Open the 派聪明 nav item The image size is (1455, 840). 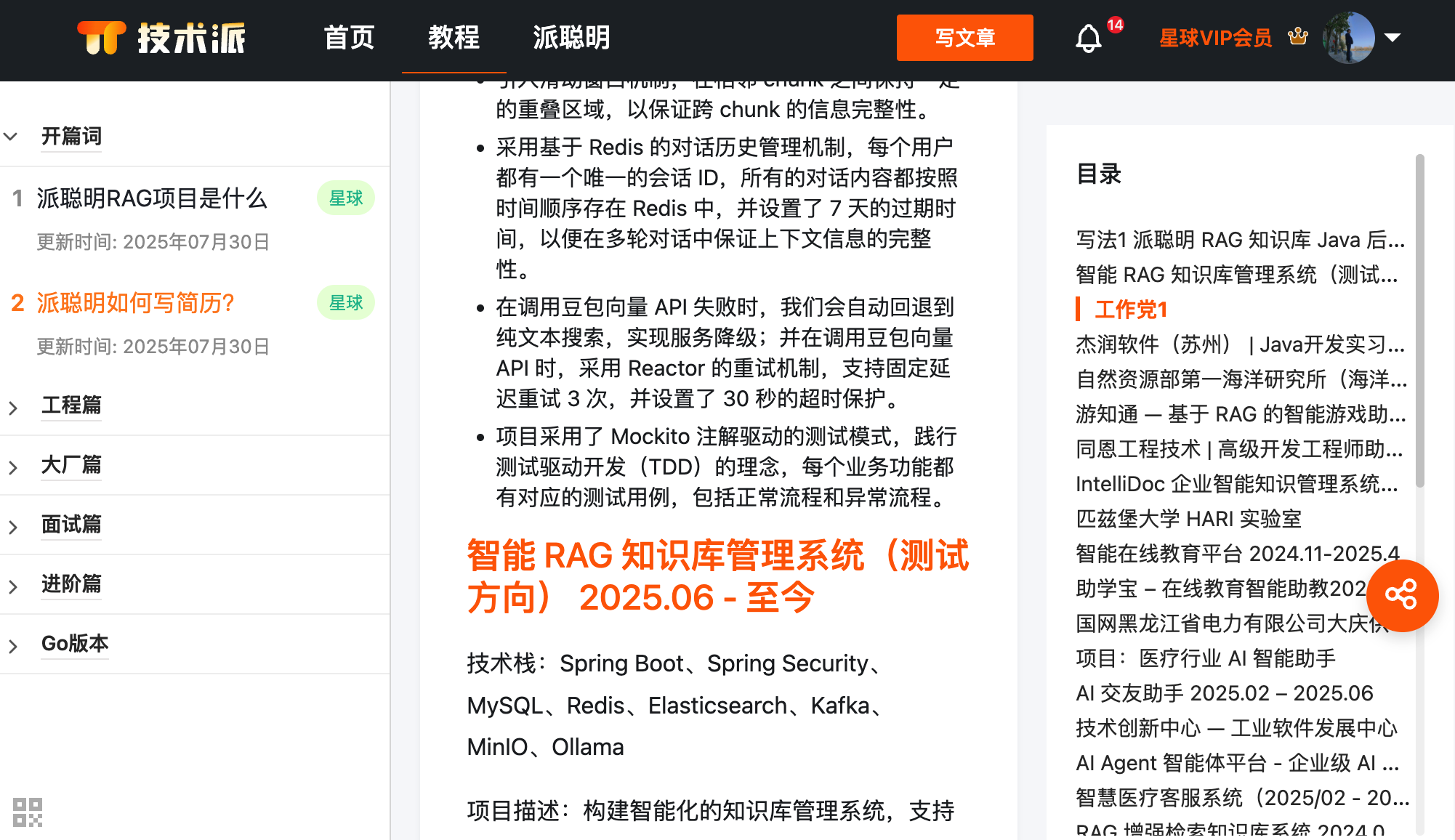point(571,38)
